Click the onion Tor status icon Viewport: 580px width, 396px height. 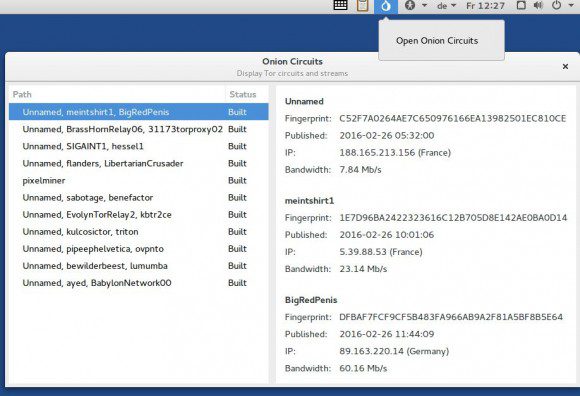click(386, 6)
